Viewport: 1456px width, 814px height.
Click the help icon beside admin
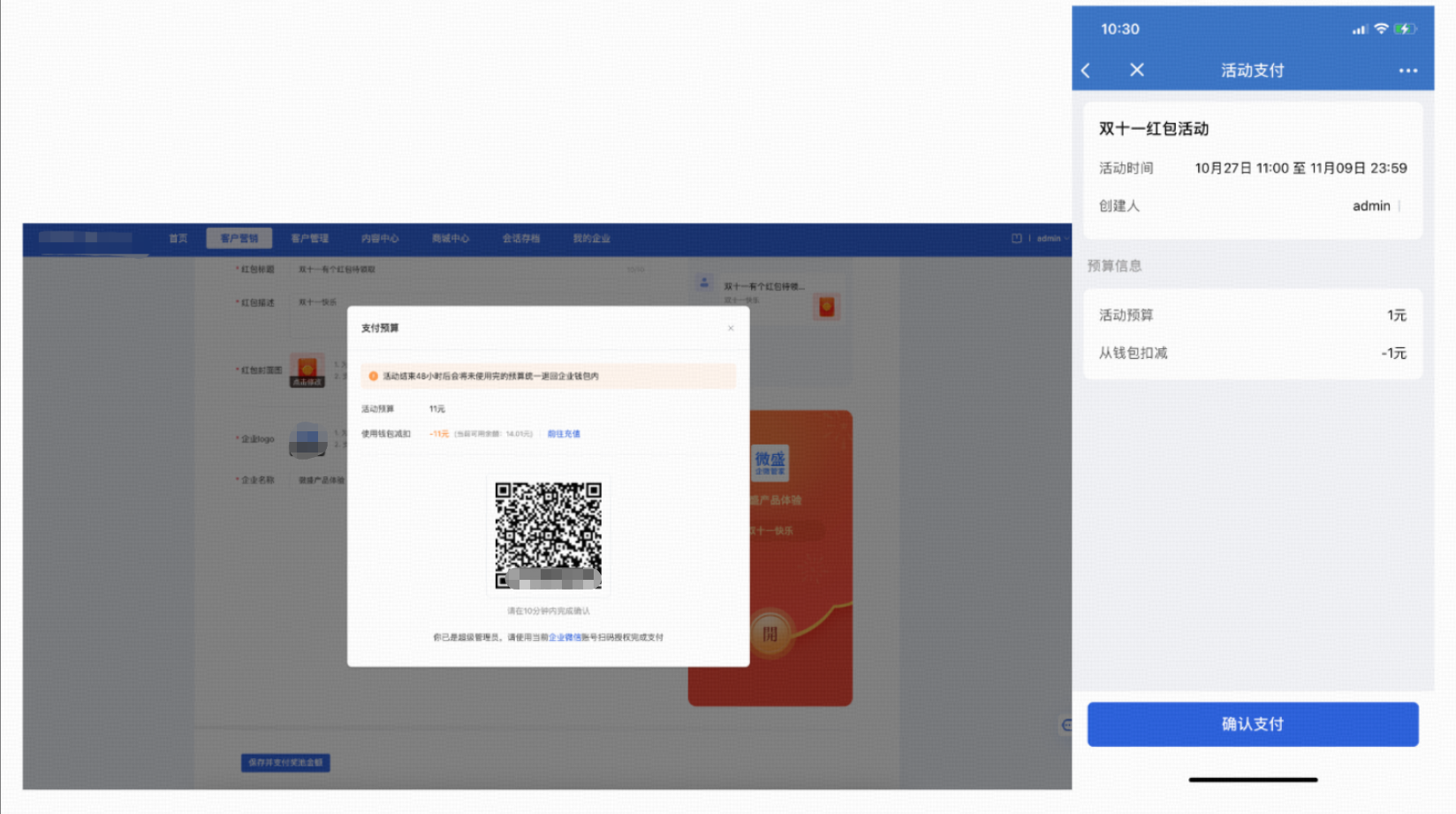click(1016, 239)
